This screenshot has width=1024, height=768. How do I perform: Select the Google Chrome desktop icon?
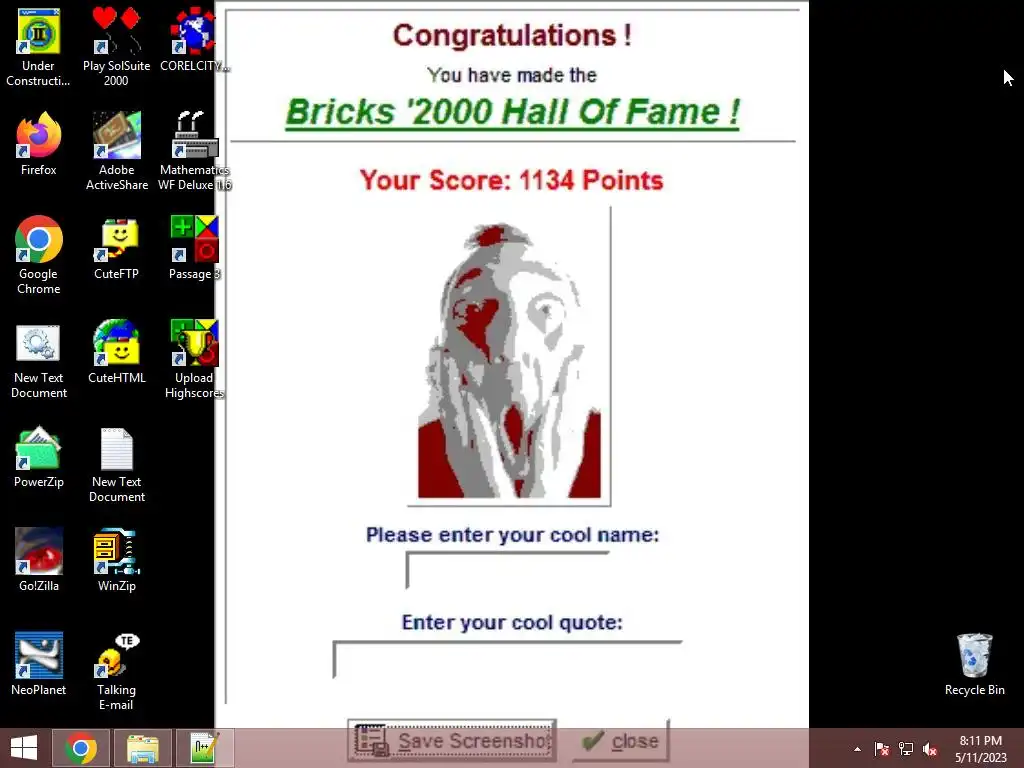pos(39,256)
